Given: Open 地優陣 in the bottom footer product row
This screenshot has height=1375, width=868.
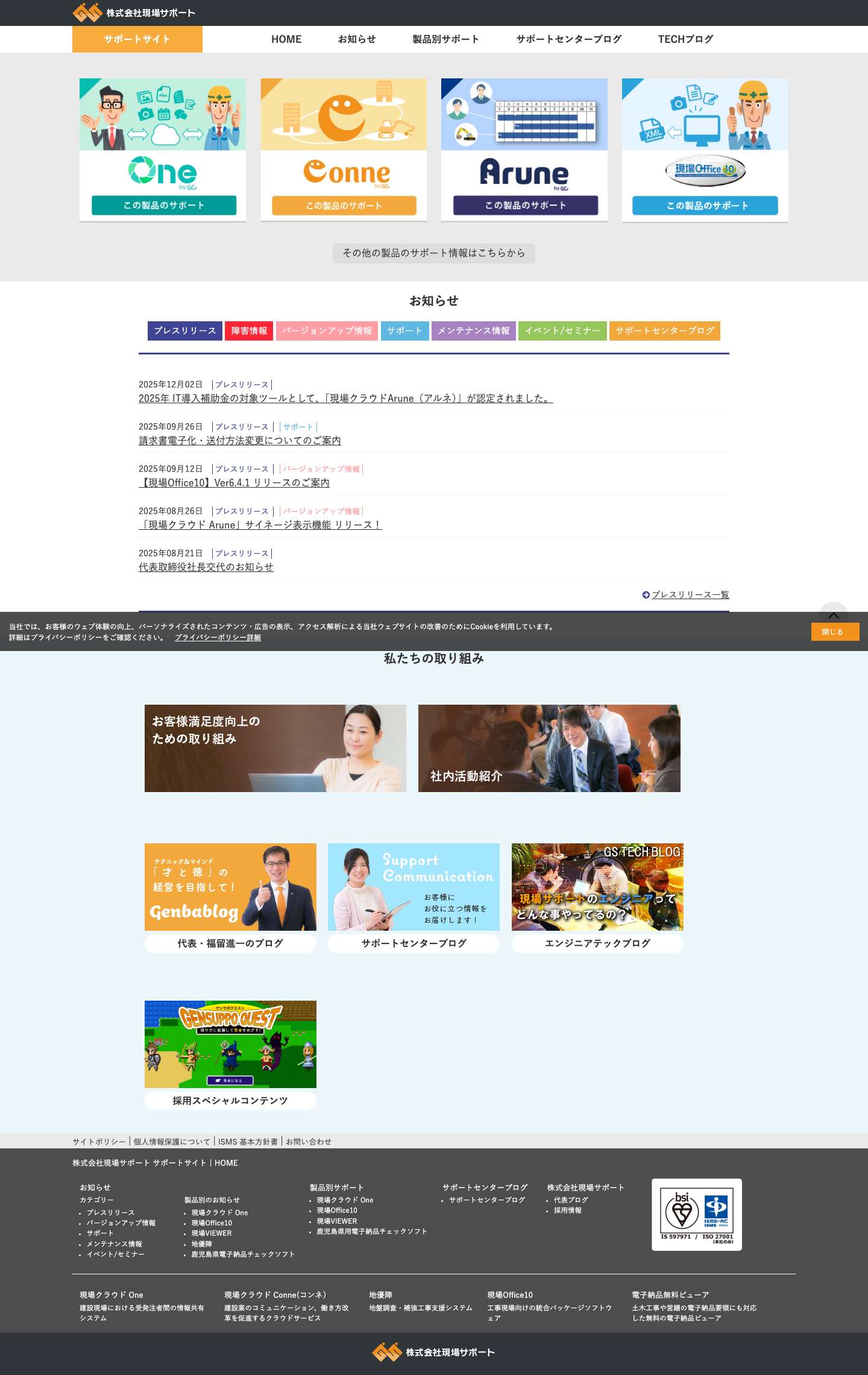Looking at the screenshot, I should pos(380,1295).
